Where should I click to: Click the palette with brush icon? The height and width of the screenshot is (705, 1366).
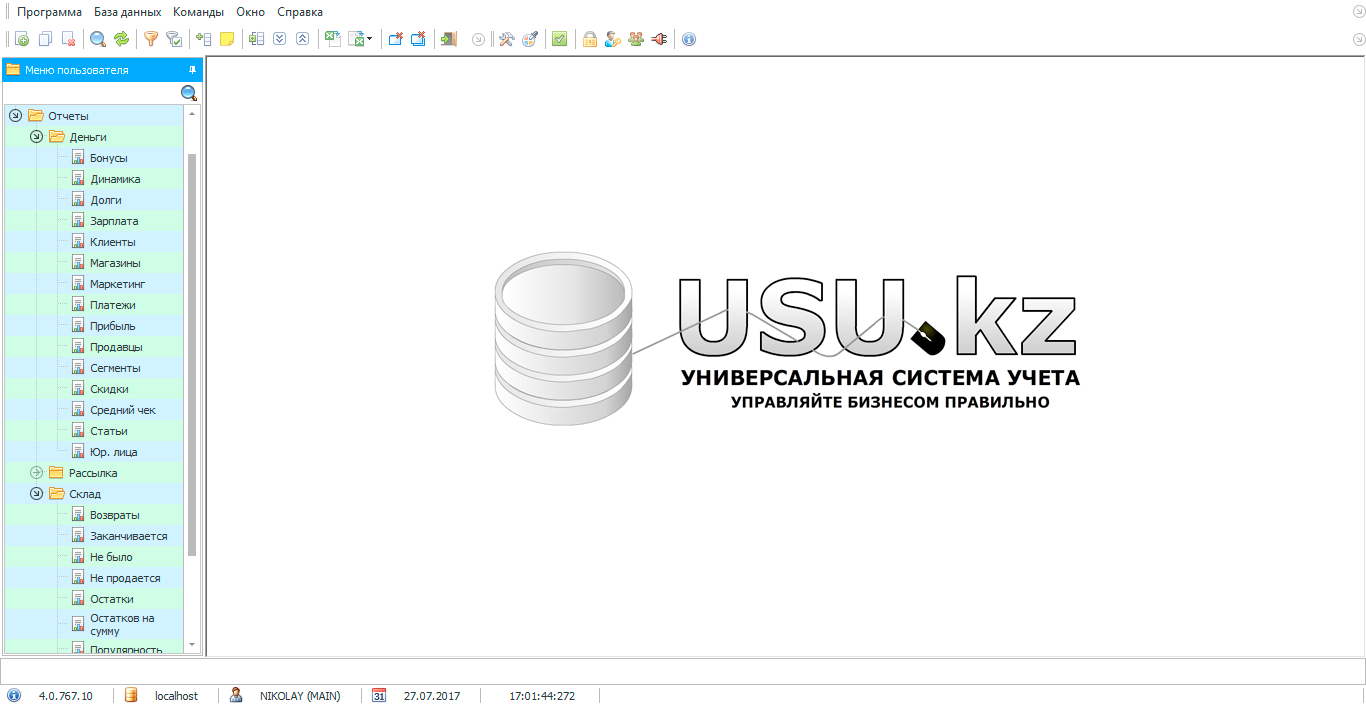[x=530, y=39]
